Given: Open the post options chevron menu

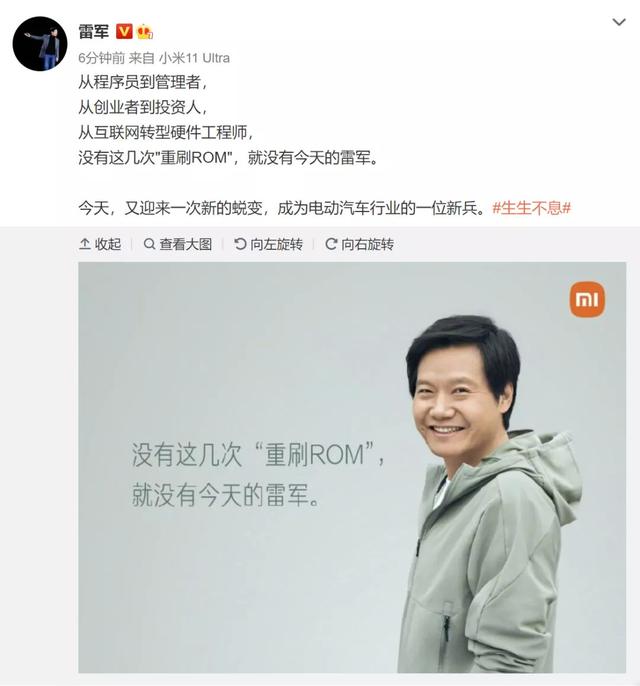Looking at the screenshot, I should (x=619, y=22).
